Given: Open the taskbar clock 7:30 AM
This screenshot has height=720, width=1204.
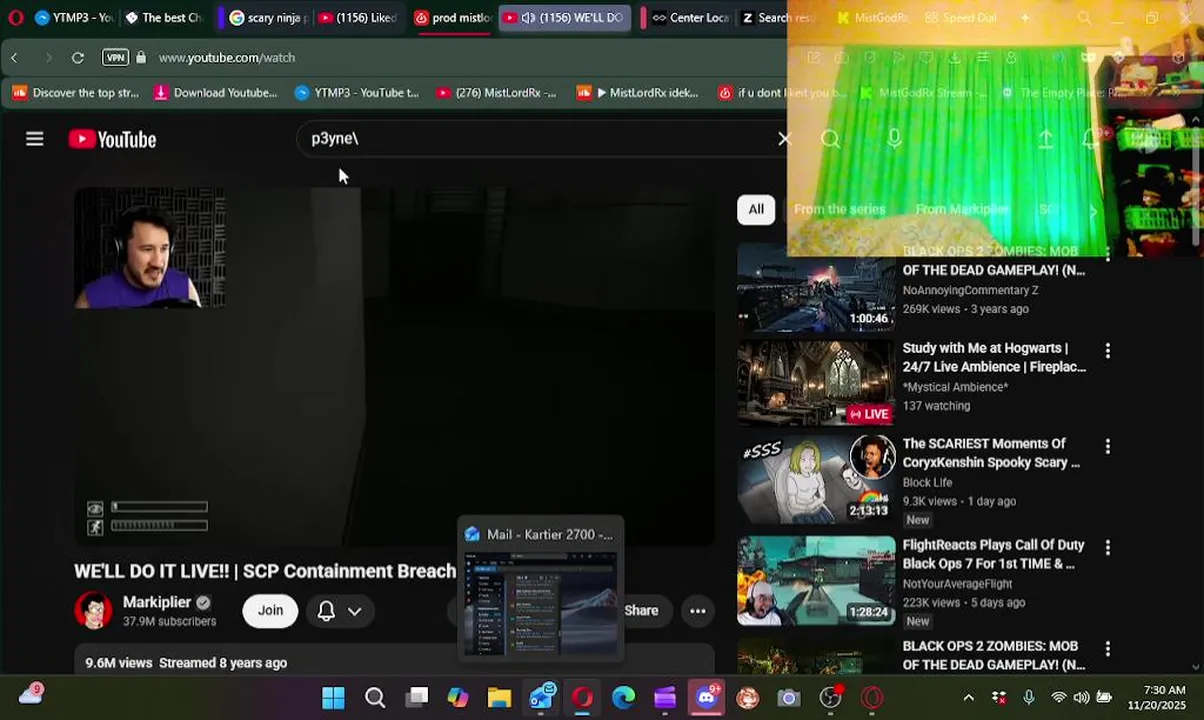Looking at the screenshot, I should click(x=1156, y=698).
